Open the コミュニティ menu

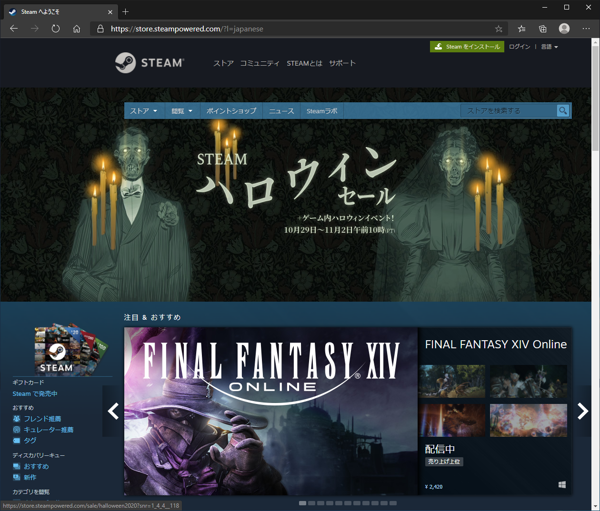pyautogui.click(x=260, y=63)
